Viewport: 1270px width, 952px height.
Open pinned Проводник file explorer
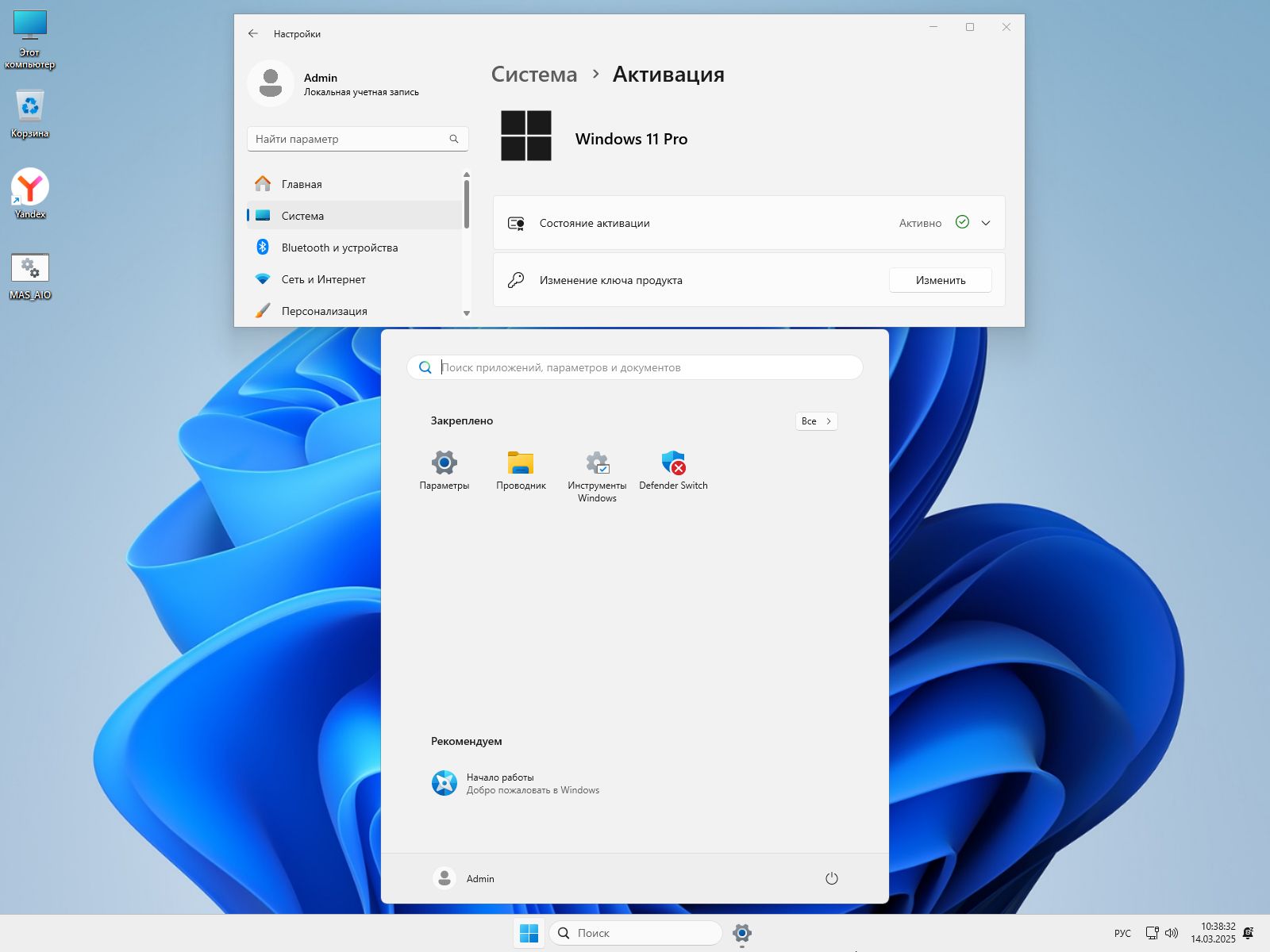tap(521, 470)
